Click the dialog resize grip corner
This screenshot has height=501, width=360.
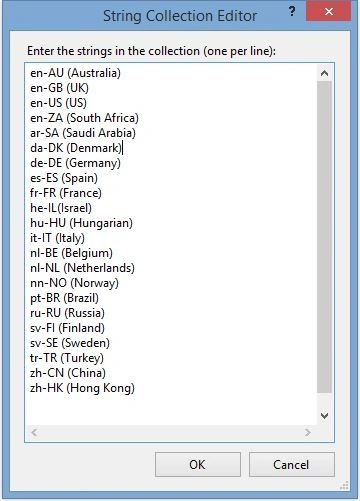click(345, 485)
